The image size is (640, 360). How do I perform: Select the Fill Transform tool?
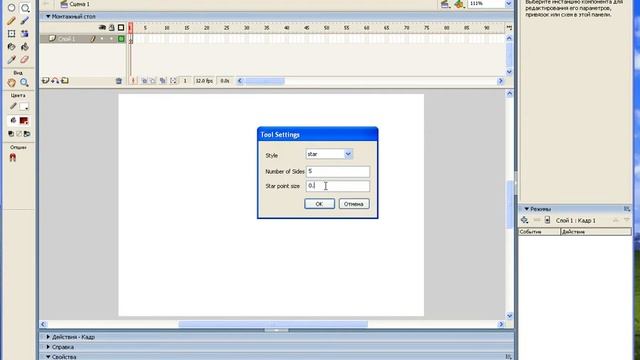click(25, 34)
